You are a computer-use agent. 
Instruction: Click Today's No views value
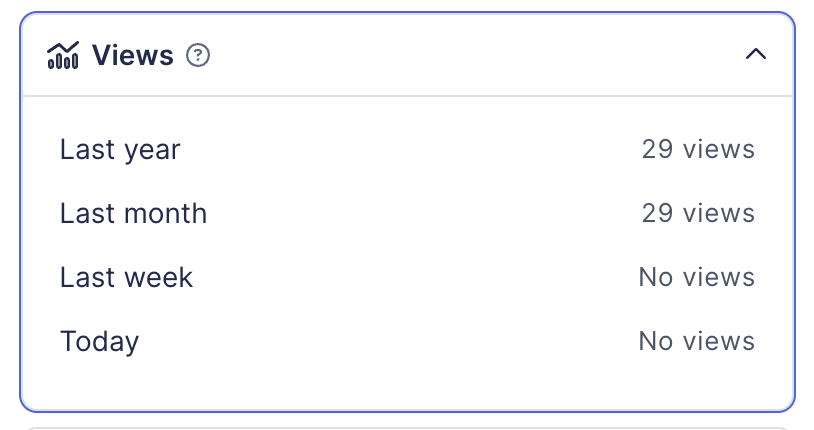[x=696, y=342]
